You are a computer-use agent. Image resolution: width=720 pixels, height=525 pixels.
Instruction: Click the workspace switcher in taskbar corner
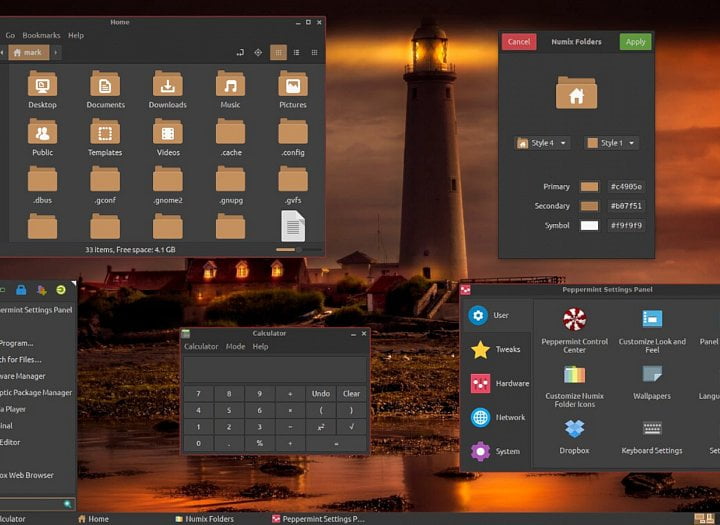click(705, 519)
